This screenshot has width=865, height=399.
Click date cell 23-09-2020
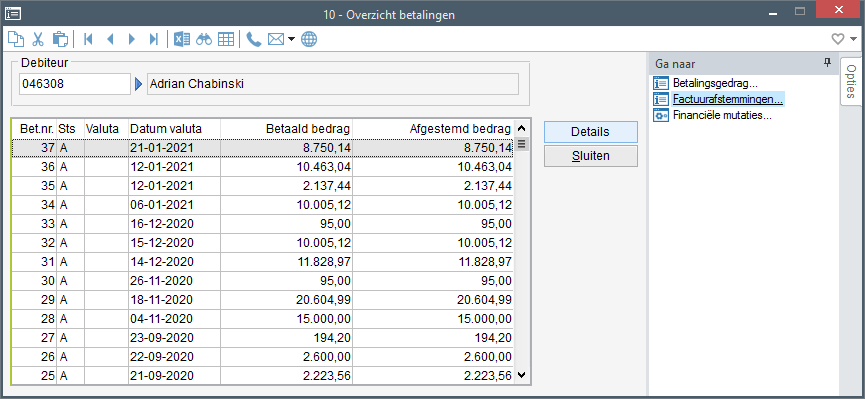pos(174,338)
